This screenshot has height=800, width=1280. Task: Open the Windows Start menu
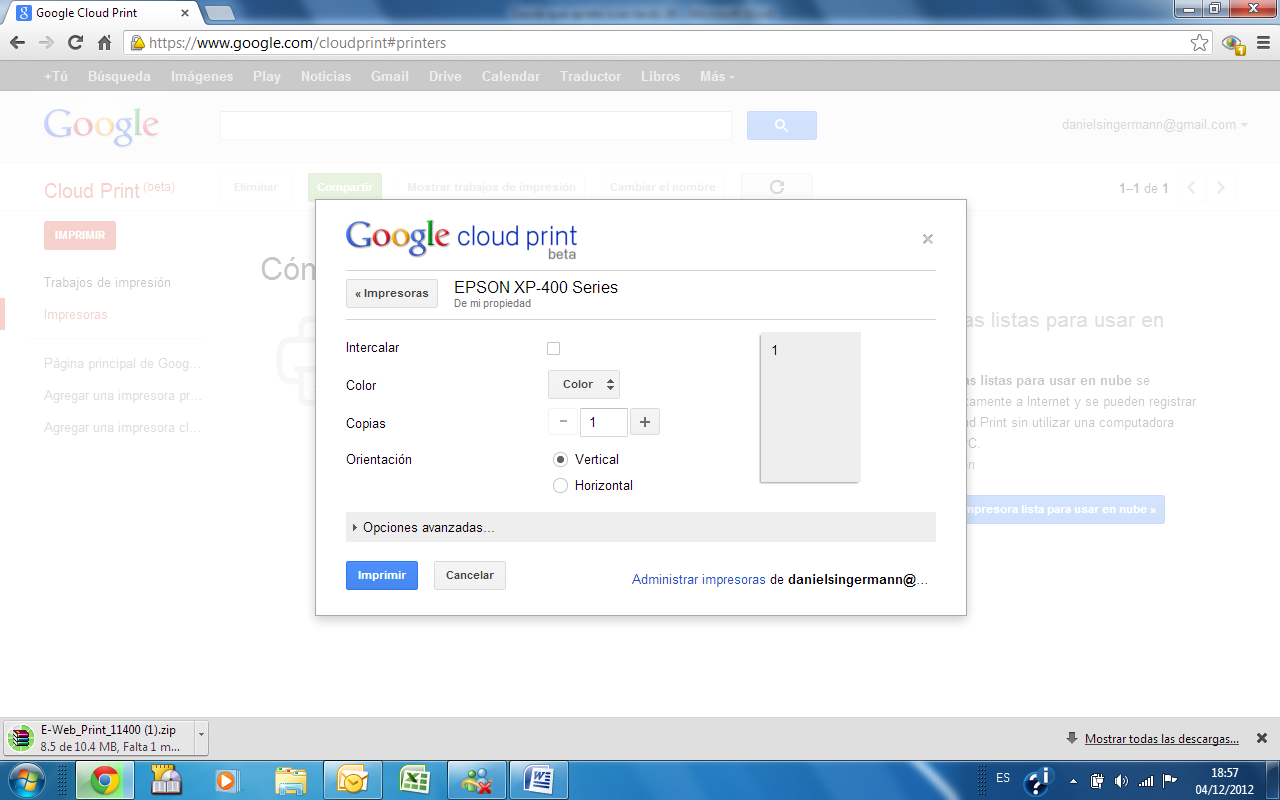[26, 780]
